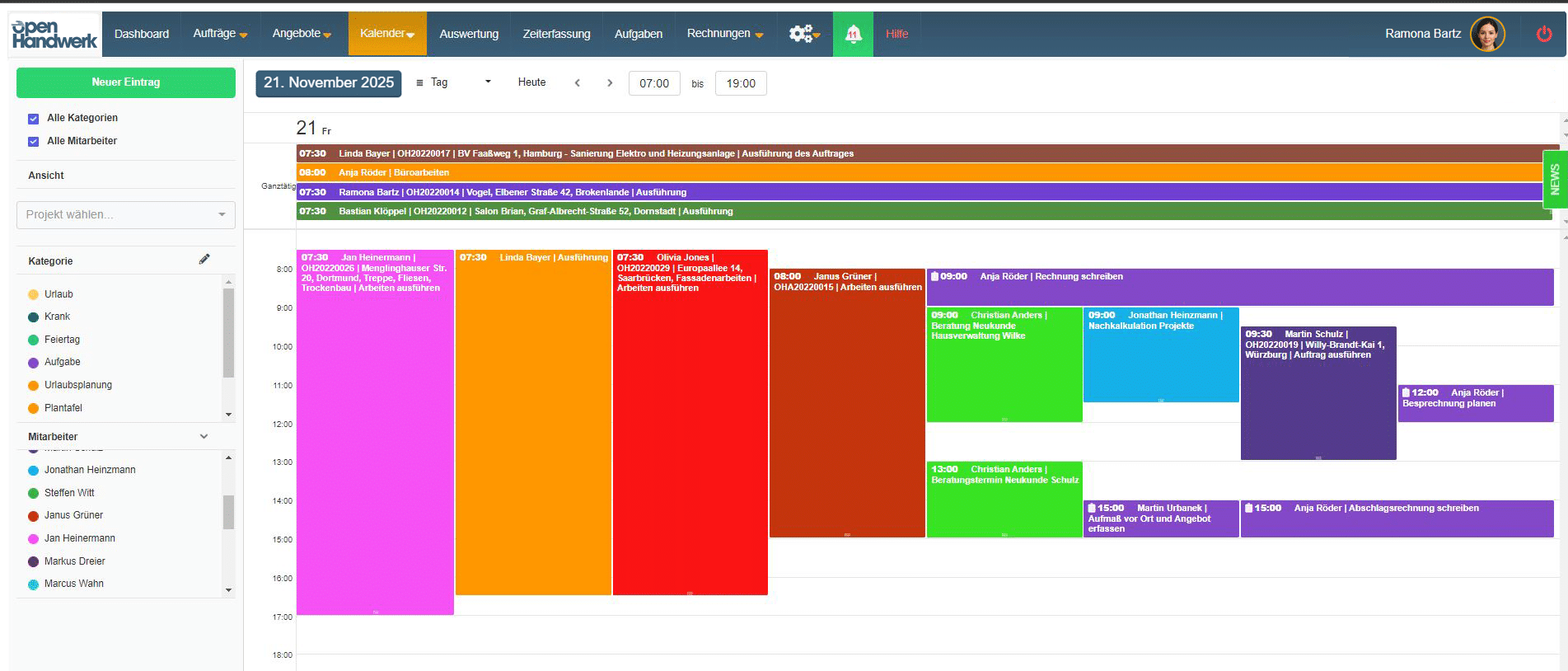The height and width of the screenshot is (671, 1568).
Task: Open Ramona Bartz profile avatar
Action: [1487, 34]
